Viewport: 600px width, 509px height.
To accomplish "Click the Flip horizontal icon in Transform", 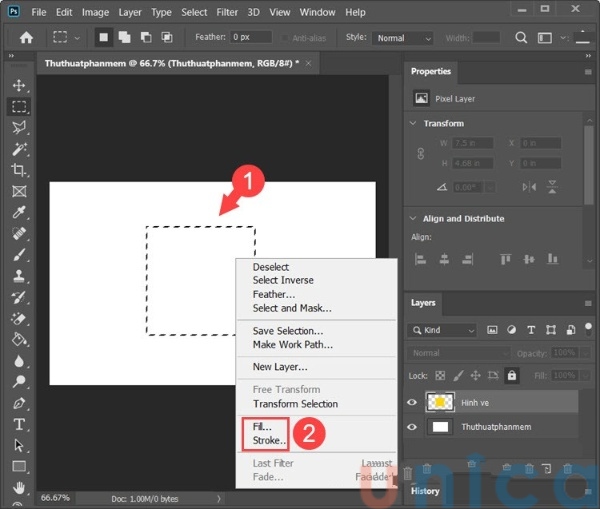I will coord(530,187).
